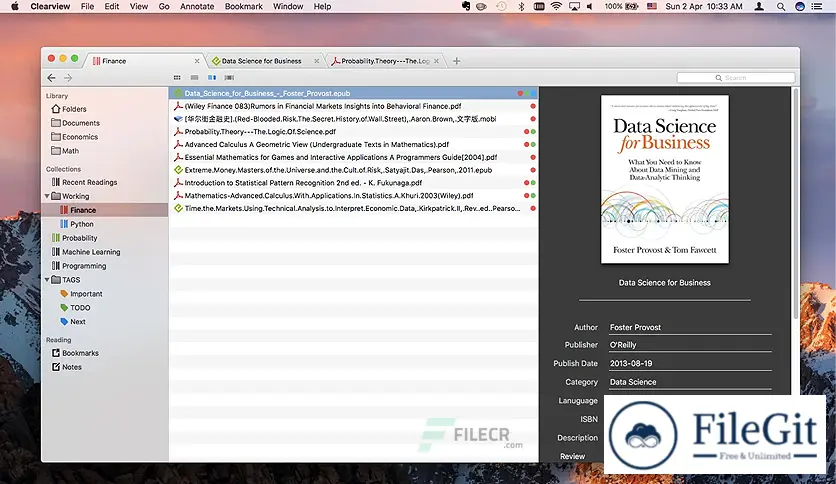
Task: Select Mathematics-Advanced.Calculus Khuri pdf
Action: pyautogui.click(x=353, y=196)
